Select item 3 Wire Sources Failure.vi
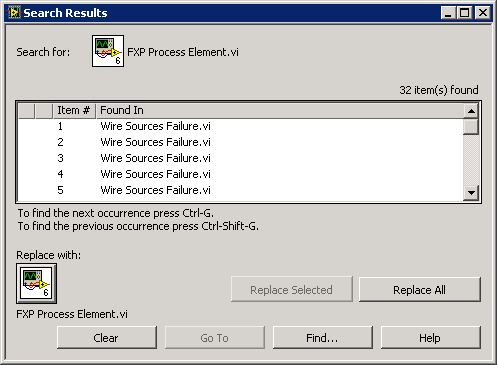The height and width of the screenshot is (365, 497). [x=240, y=158]
